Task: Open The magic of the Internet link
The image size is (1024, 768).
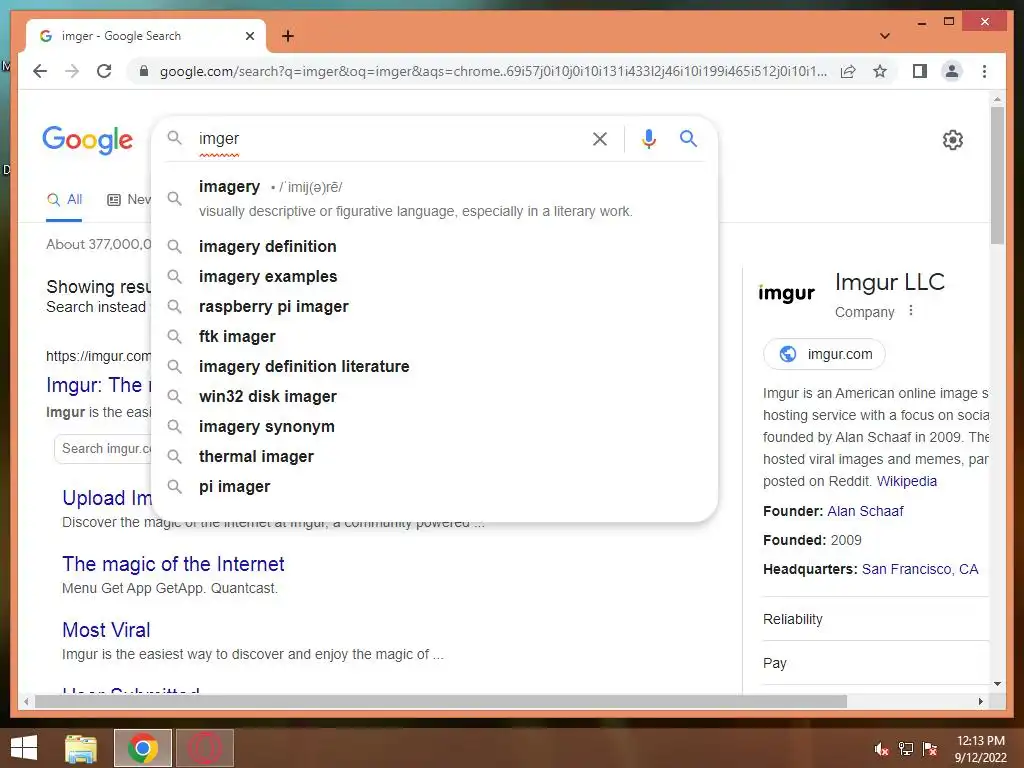Action: tap(173, 564)
